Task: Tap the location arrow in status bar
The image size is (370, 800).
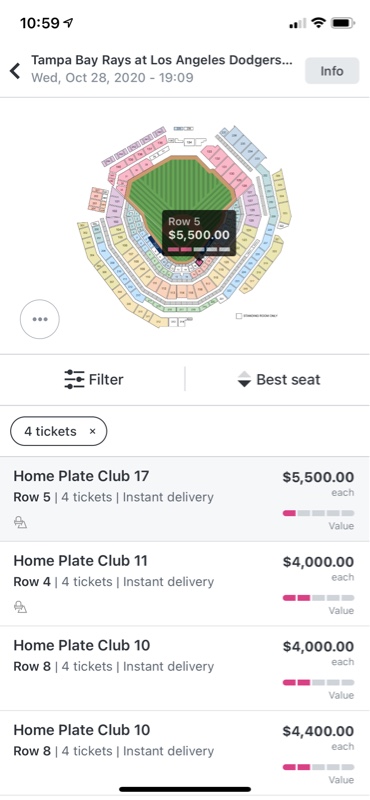Action: tap(68, 22)
